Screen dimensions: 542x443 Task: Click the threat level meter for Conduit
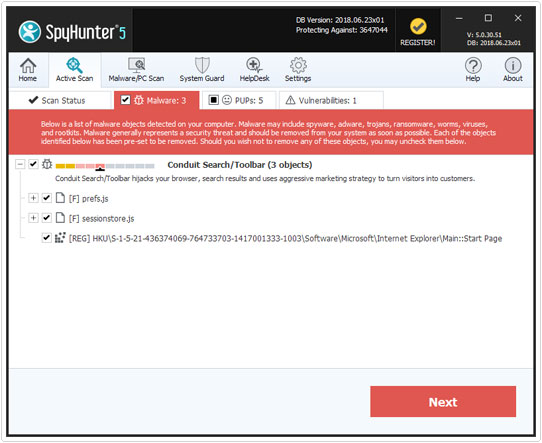pyautogui.click(x=105, y=166)
